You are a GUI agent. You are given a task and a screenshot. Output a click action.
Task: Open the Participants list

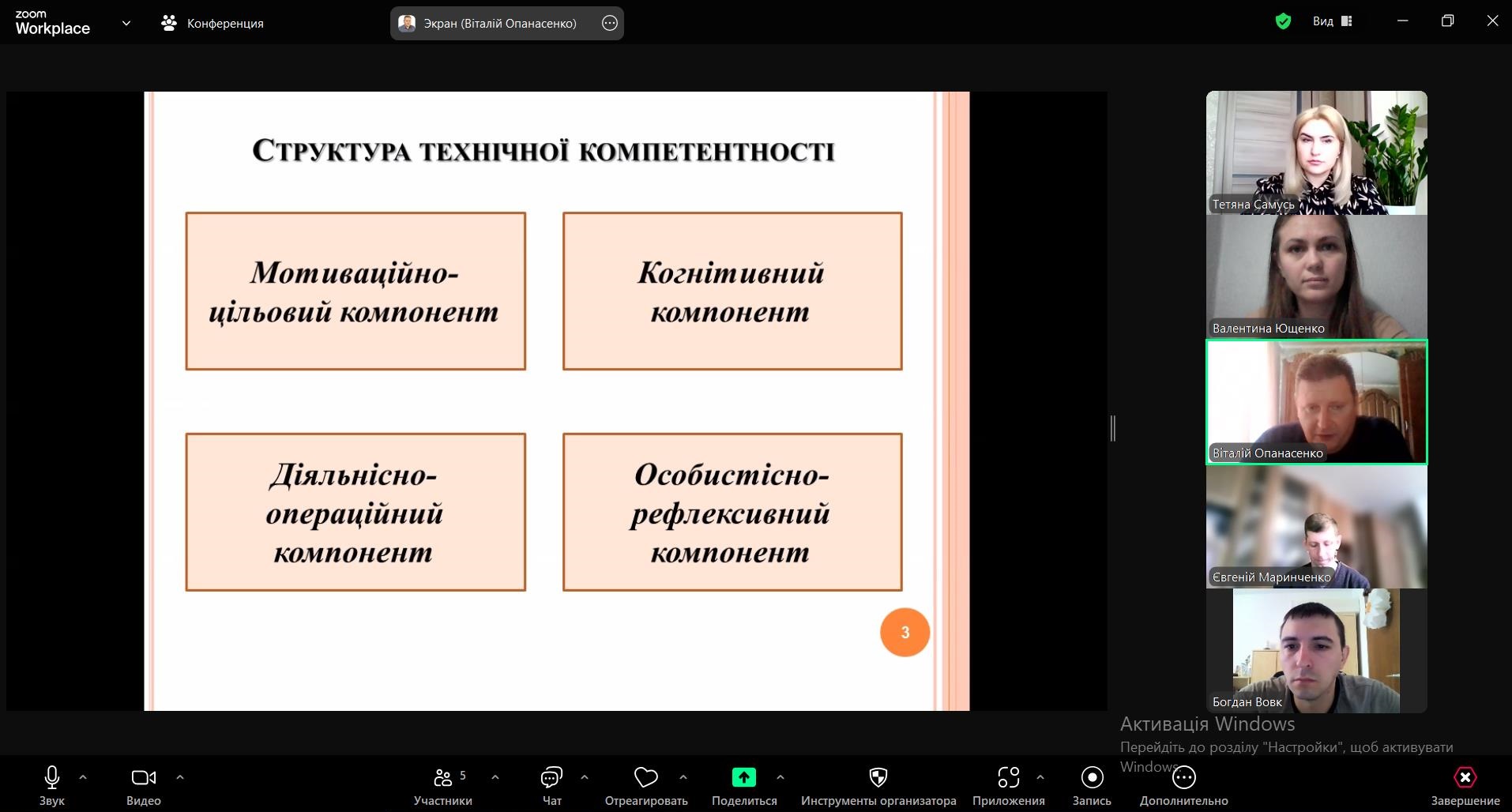[x=443, y=778]
